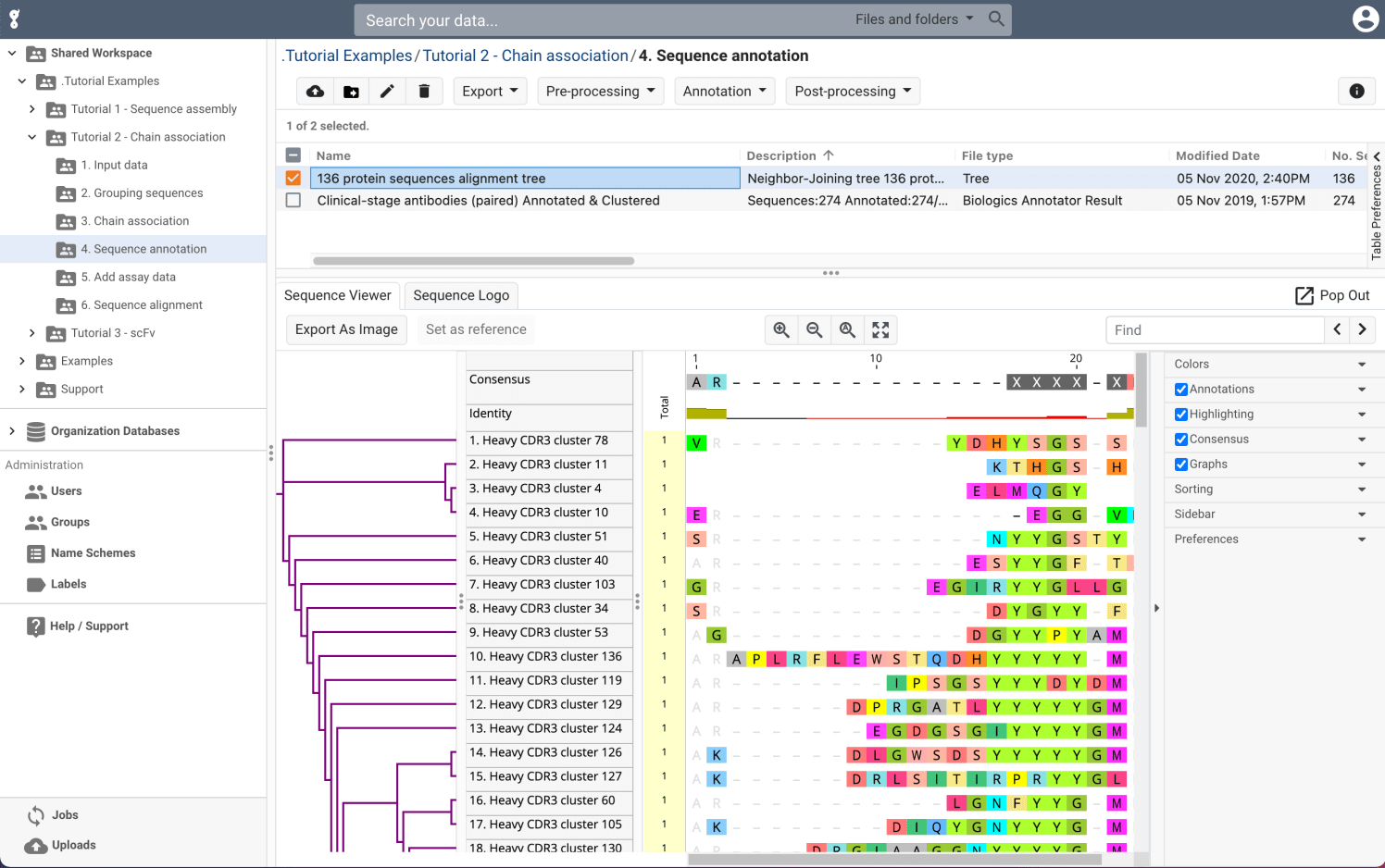The height and width of the screenshot is (868, 1385).
Task: Go to next find result arrow
Action: coord(1362,329)
